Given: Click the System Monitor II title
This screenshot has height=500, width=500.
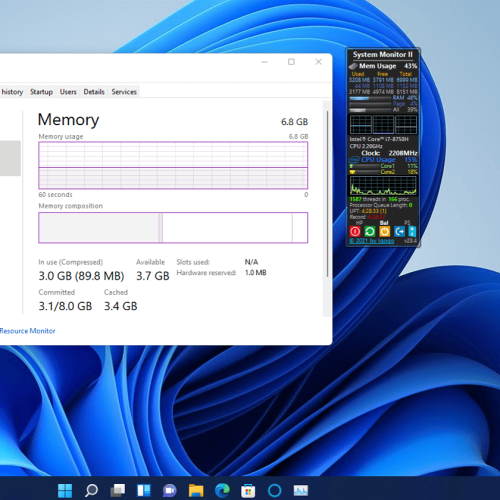Looking at the screenshot, I should [383, 54].
